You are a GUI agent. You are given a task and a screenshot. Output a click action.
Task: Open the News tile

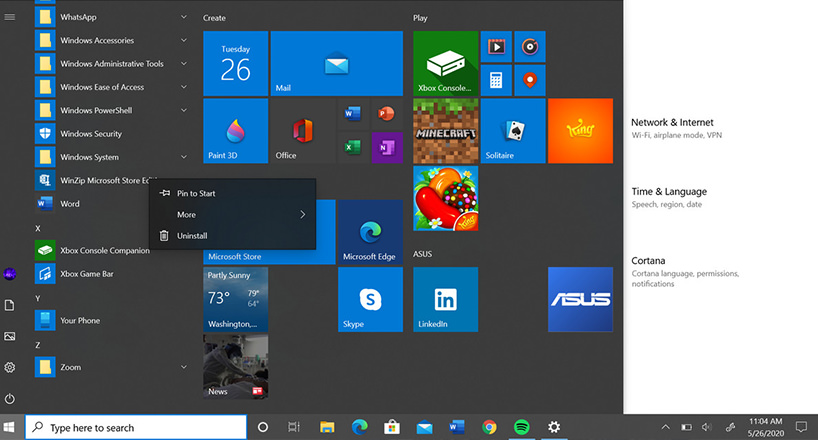[235, 367]
